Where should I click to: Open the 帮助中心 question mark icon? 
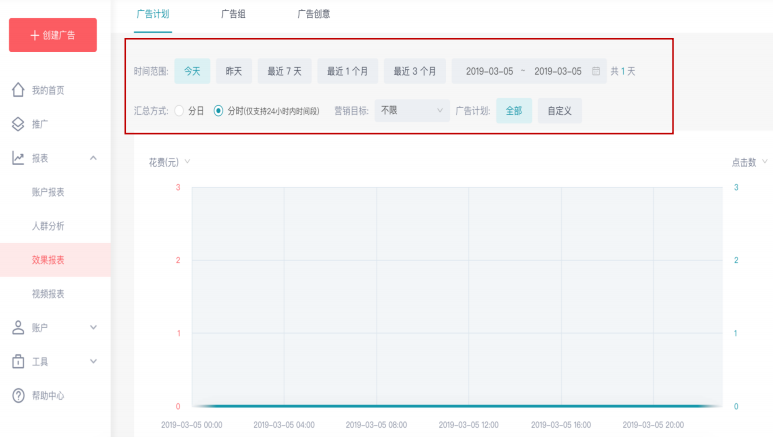click(x=18, y=396)
